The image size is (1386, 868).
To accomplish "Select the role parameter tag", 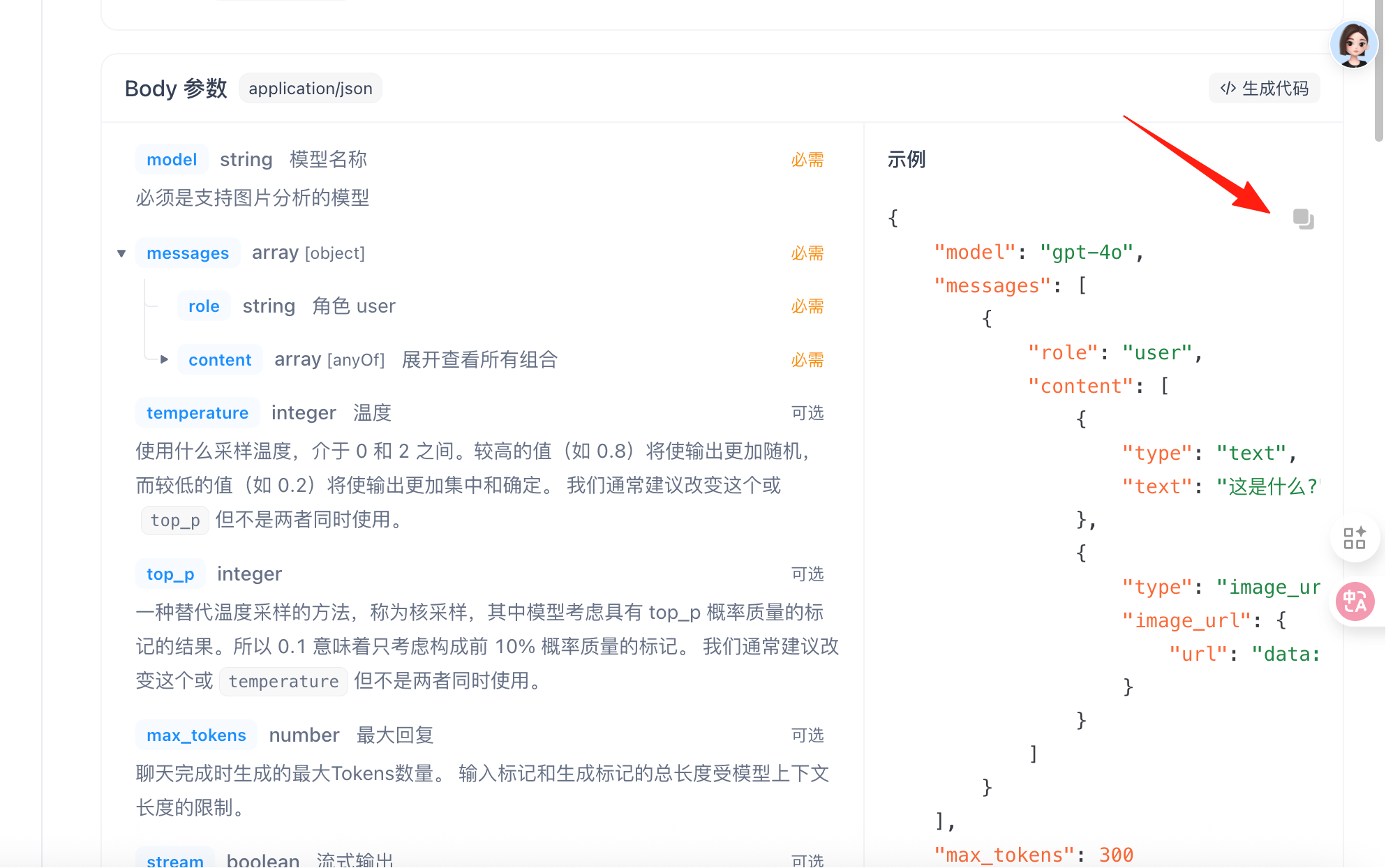I will [204, 306].
